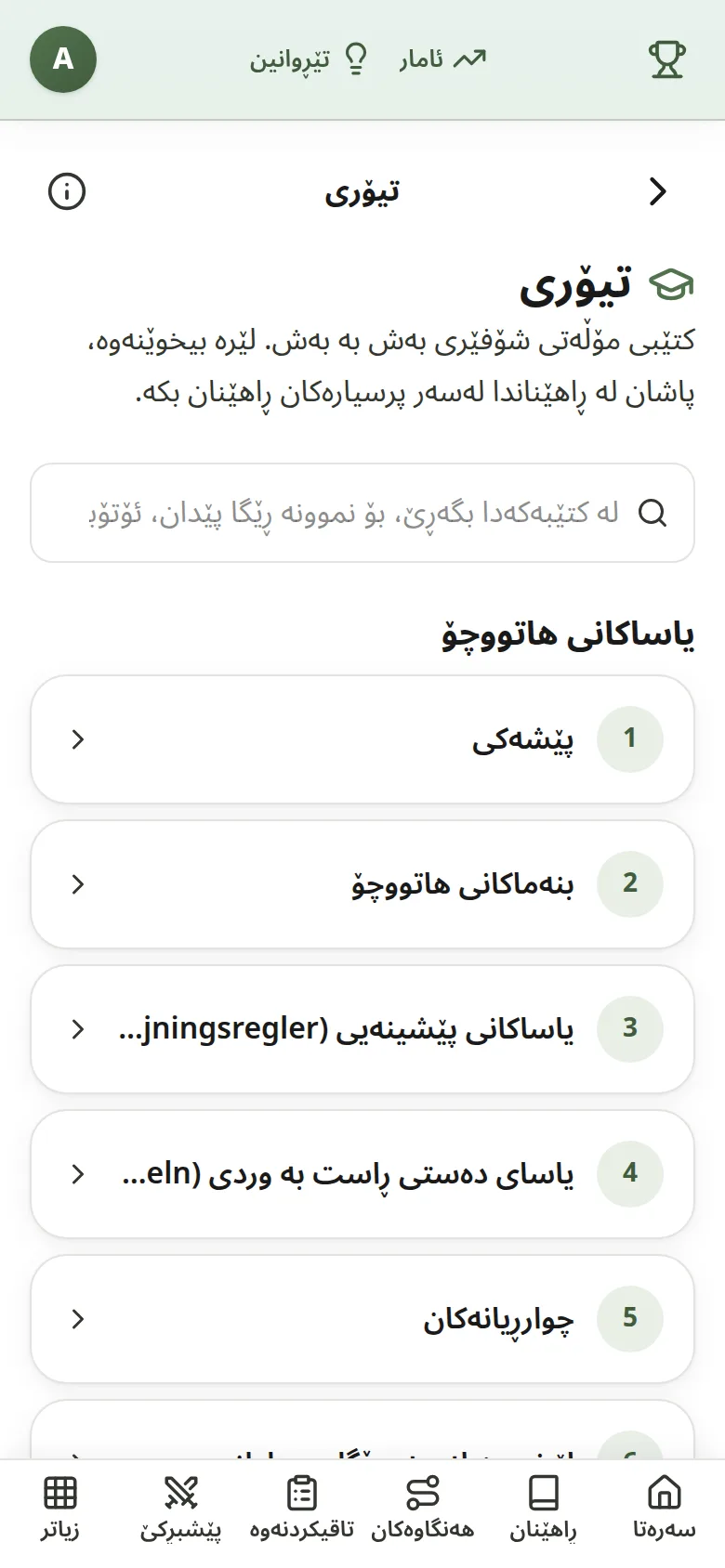
Task: Expand chapter 3 یاساکانی پێشینەیی
Action: click(362, 1029)
